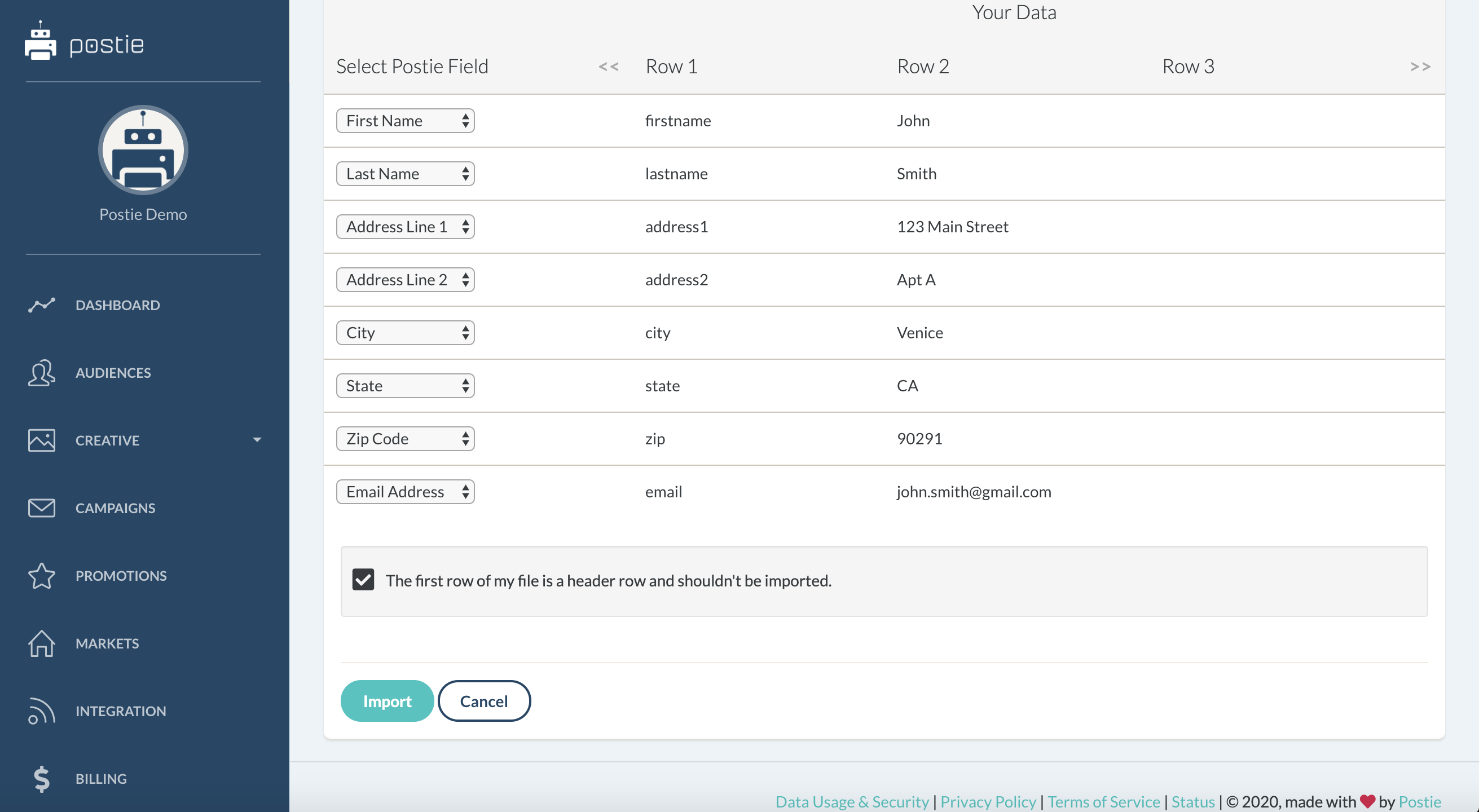Select CAMPAIGNS in the sidebar menu
Screen dimensions: 1479x812
[x=116, y=508]
